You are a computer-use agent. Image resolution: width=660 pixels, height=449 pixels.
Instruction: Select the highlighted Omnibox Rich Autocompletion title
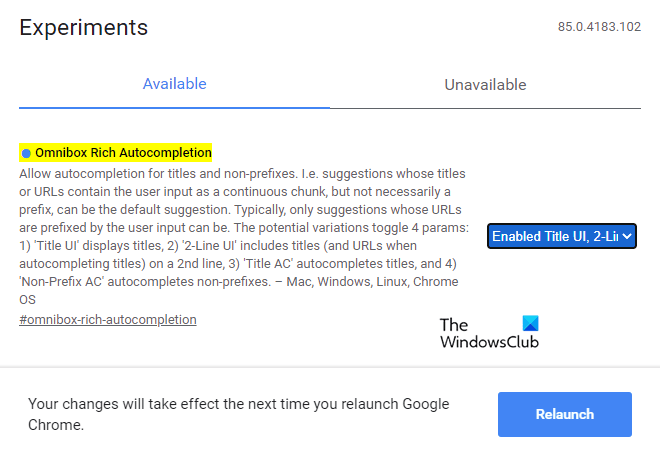[123, 153]
